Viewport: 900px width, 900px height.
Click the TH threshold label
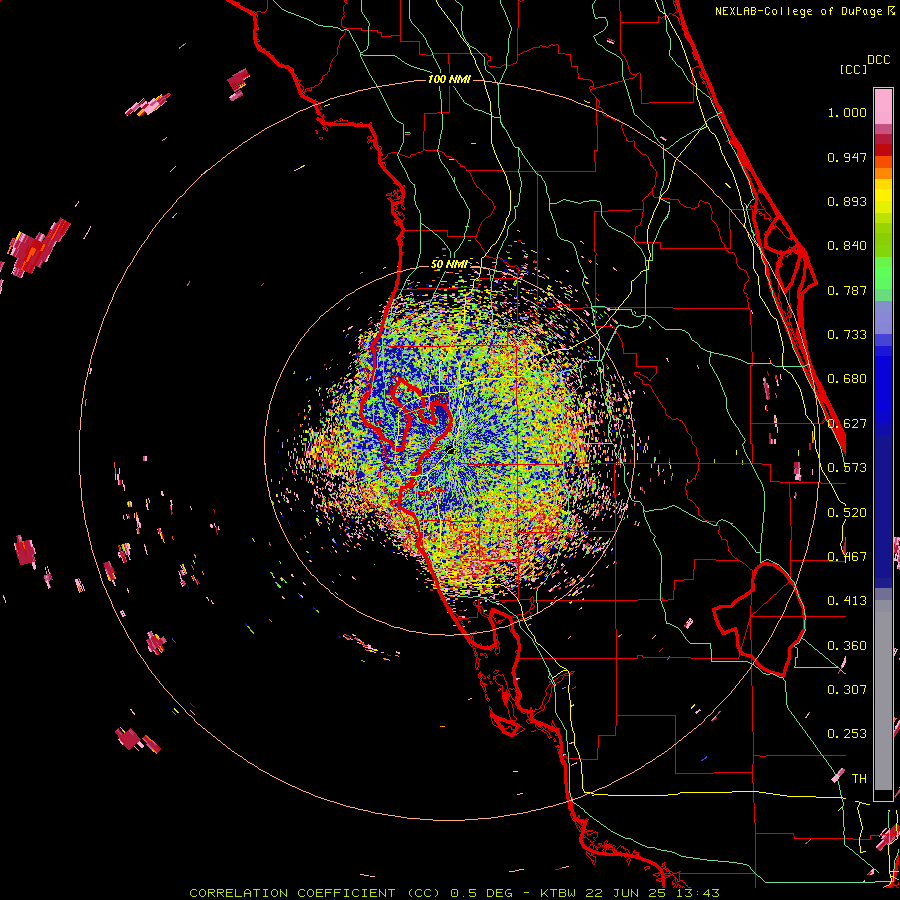(x=859, y=779)
